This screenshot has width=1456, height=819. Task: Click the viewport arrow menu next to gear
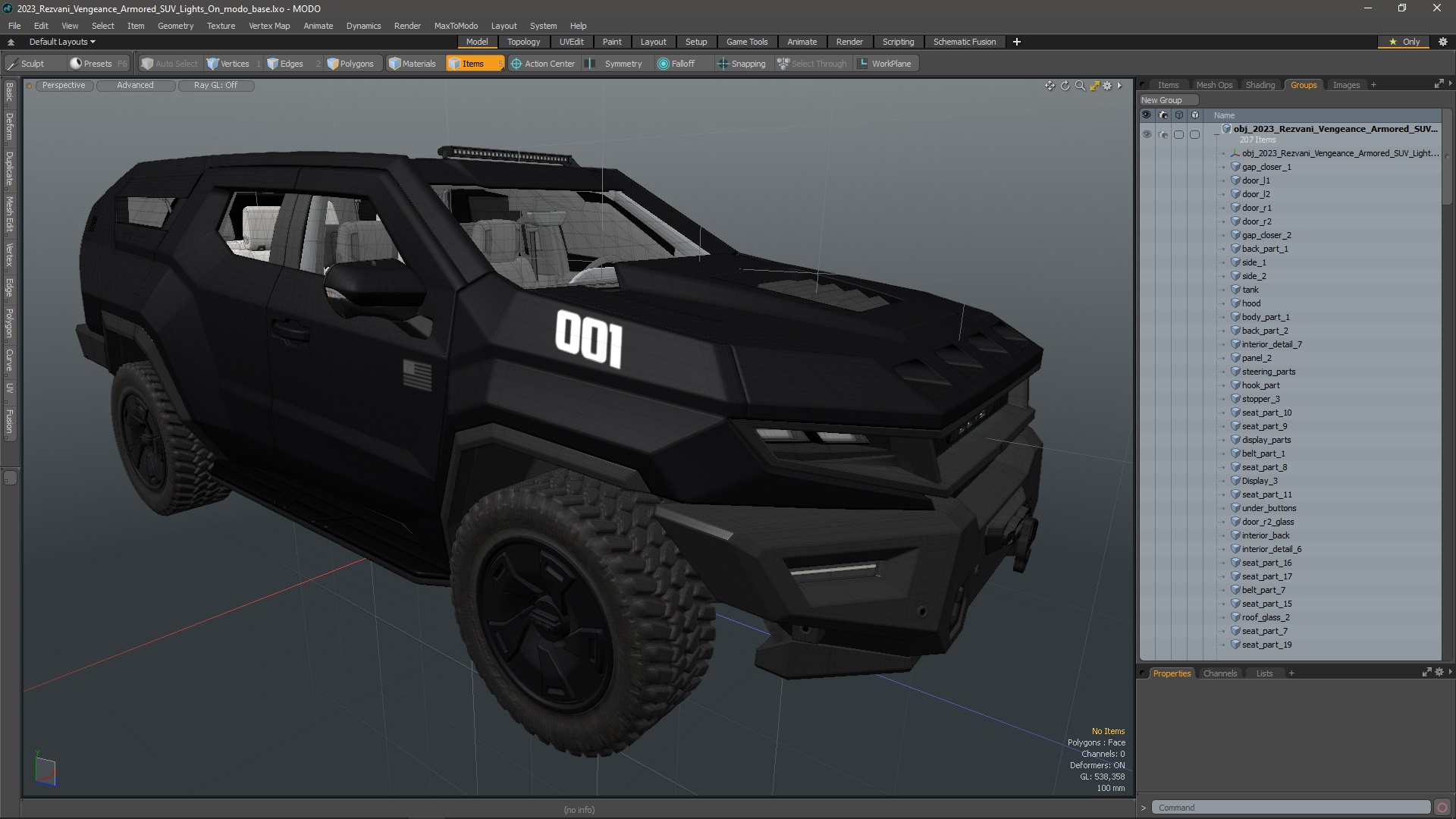coord(1119,86)
